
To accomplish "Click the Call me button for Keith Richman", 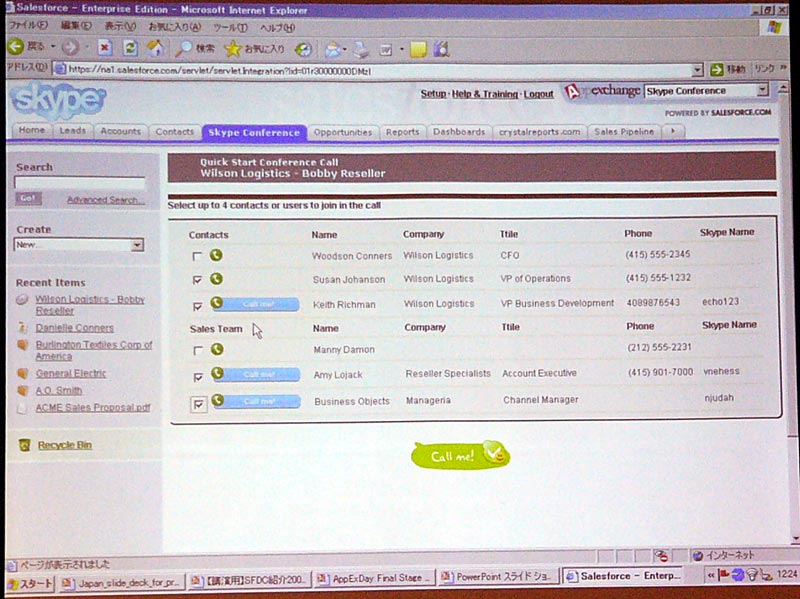I will click(x=260, y=304).
